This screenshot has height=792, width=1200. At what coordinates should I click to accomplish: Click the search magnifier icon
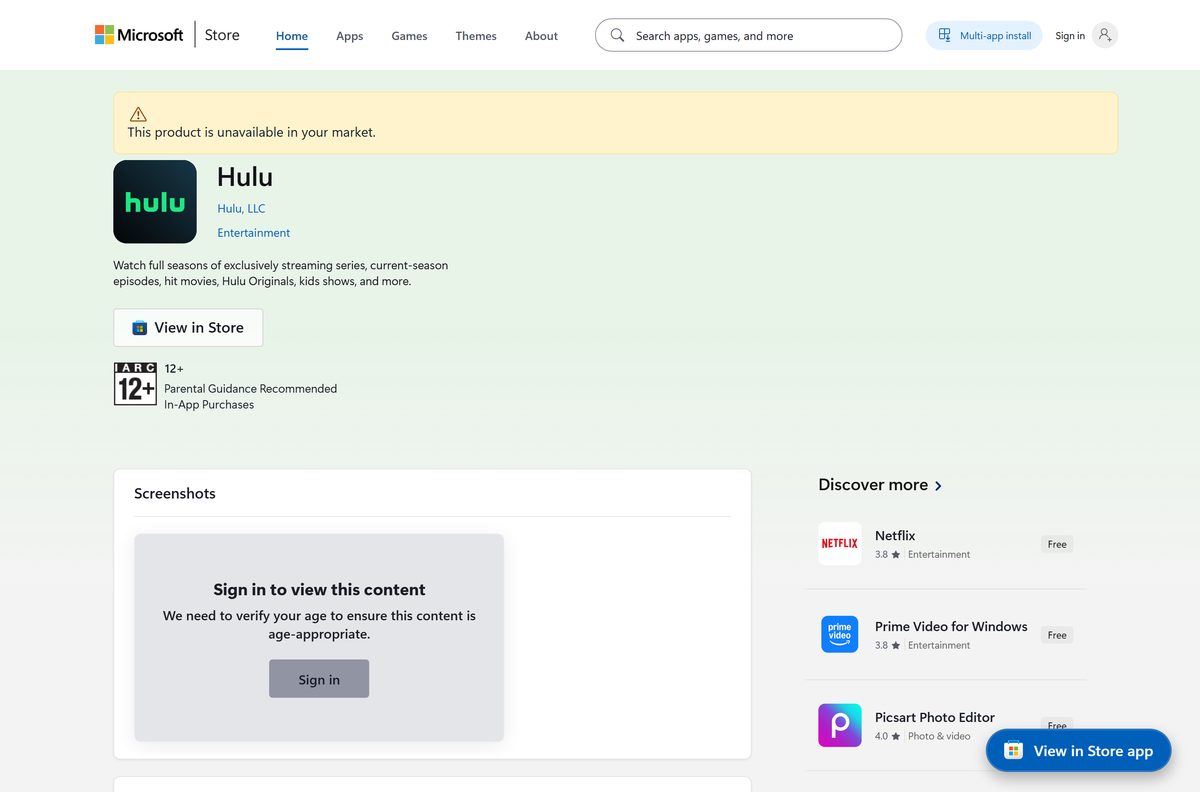pos(617,35)
